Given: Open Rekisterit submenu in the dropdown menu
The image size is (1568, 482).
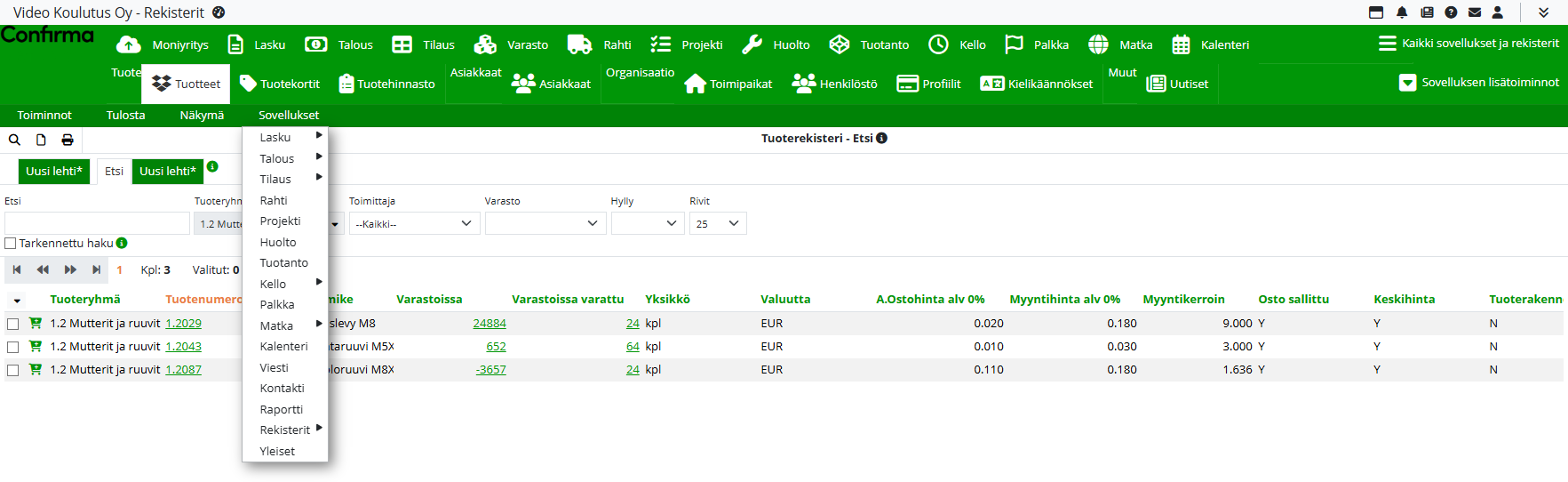Looking at the screenshot, I should [x=285, y=430].
